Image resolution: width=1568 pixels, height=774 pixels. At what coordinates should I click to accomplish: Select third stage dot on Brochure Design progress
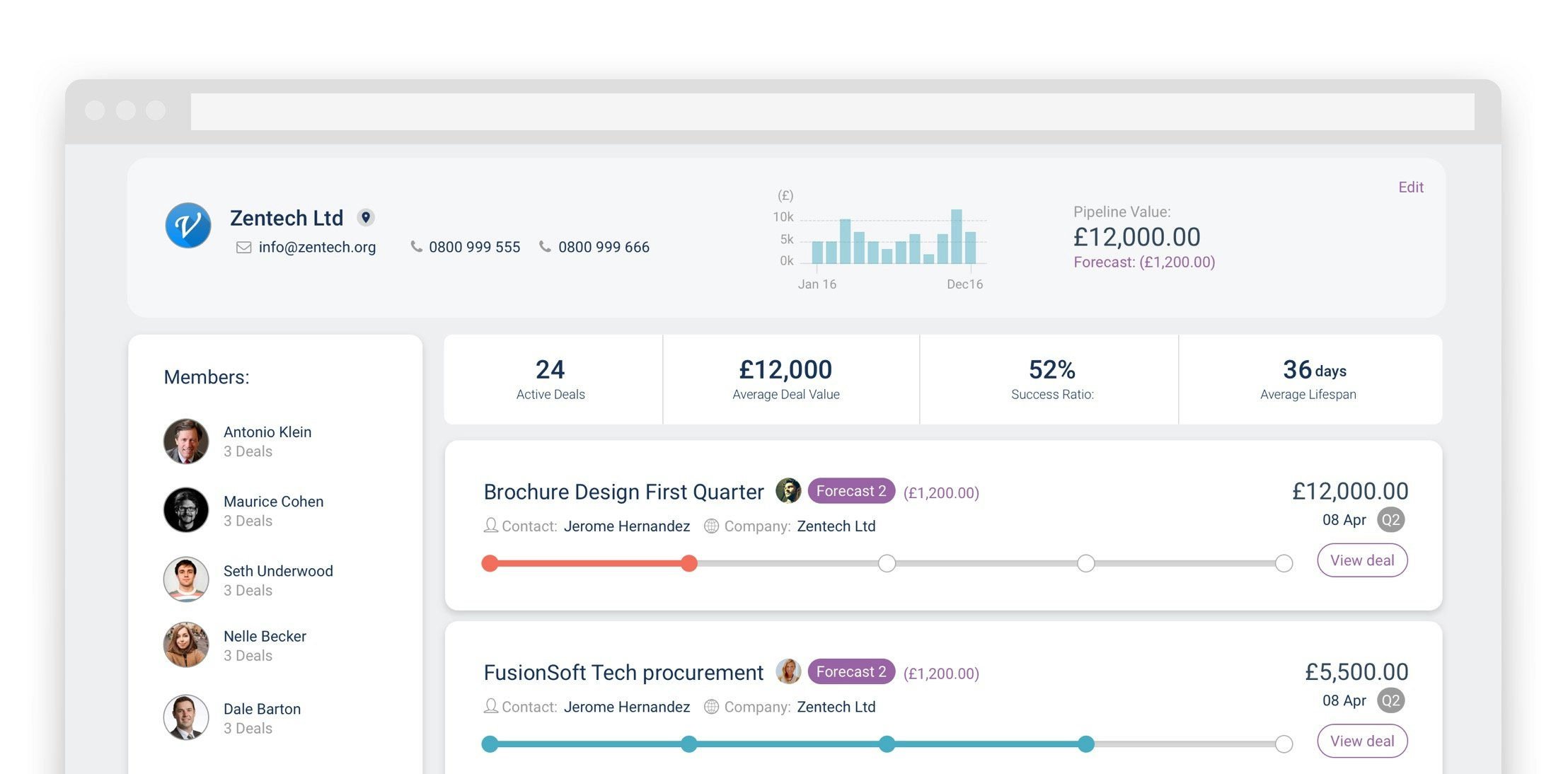tap(887, 563)
